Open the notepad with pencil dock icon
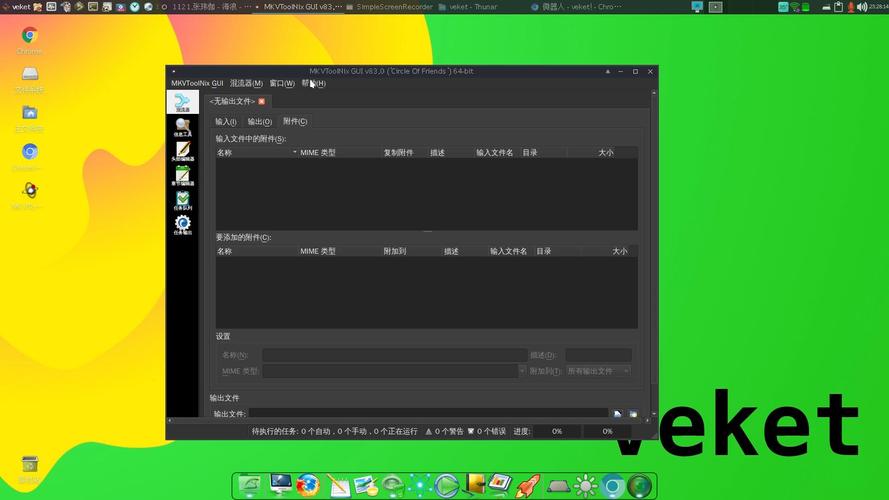Image resolution: width=889 pixels, height=500 pixels. click(338, 486)
